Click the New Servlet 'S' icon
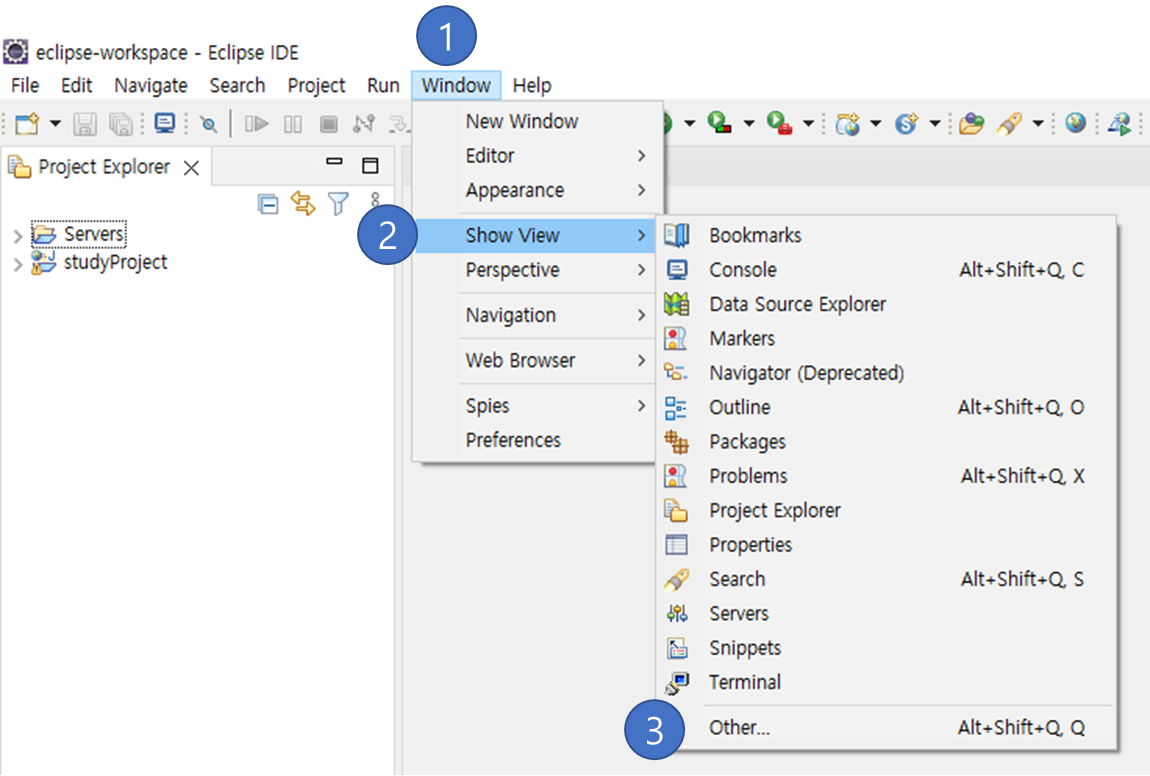Screen dimensions: 1150x776 click(x=907, y=123)
